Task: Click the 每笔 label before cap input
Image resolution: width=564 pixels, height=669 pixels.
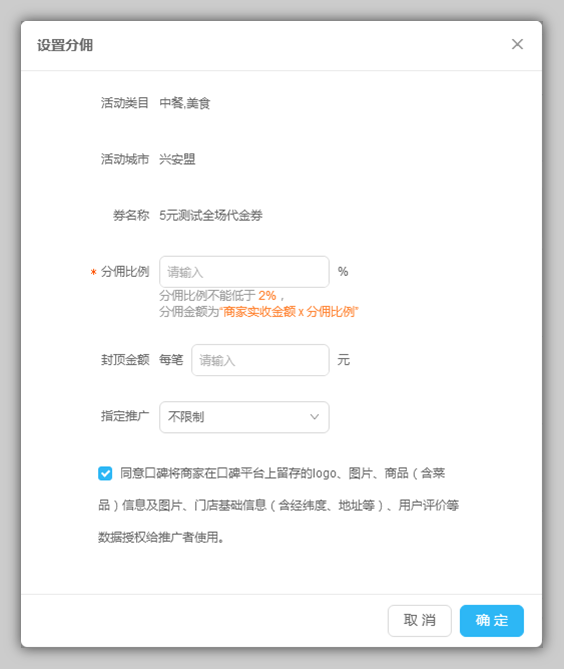Action: point(171,360)
